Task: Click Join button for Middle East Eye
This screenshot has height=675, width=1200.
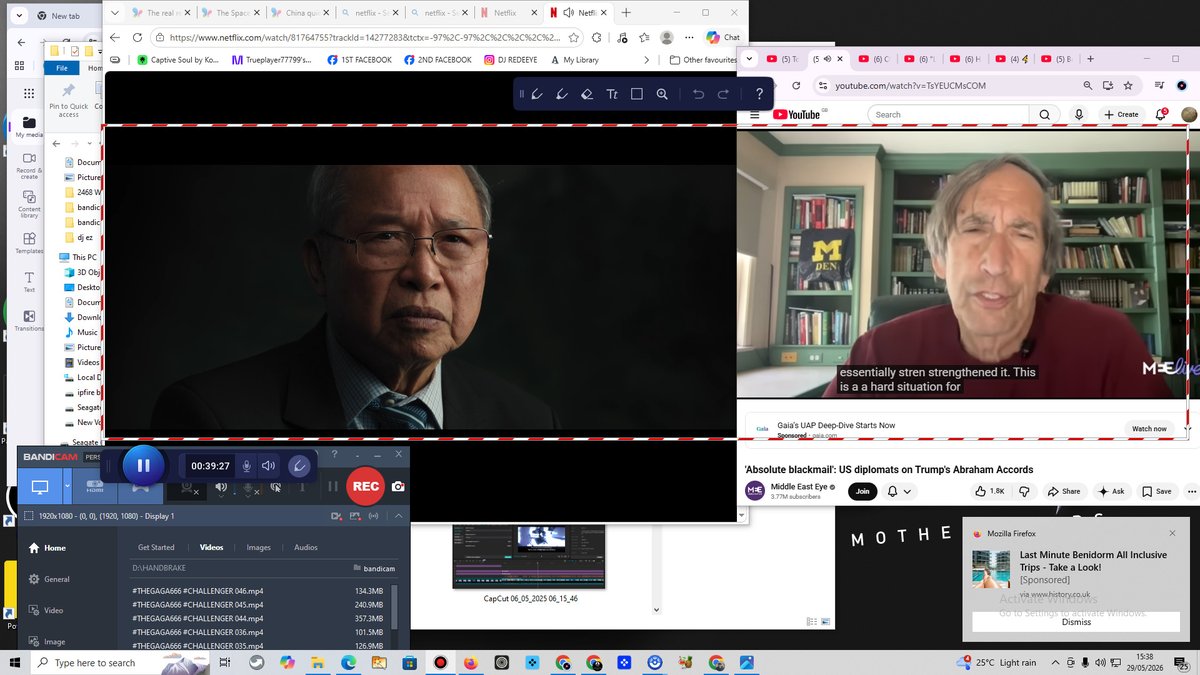Action: click(x=861, y=491)
